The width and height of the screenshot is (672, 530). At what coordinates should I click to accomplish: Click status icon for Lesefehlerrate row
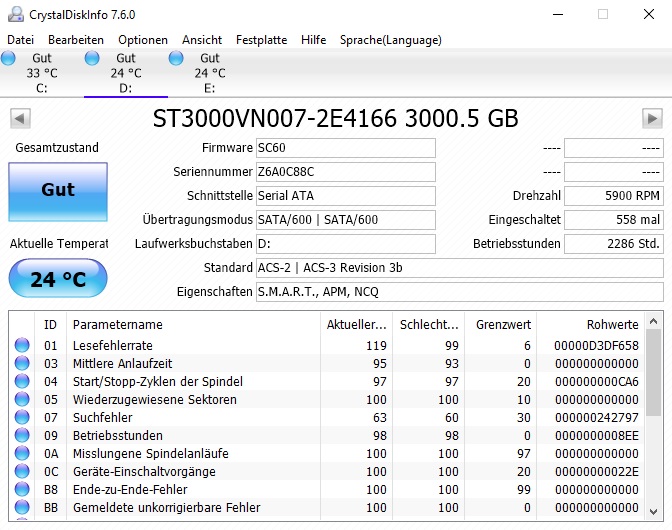22,345
